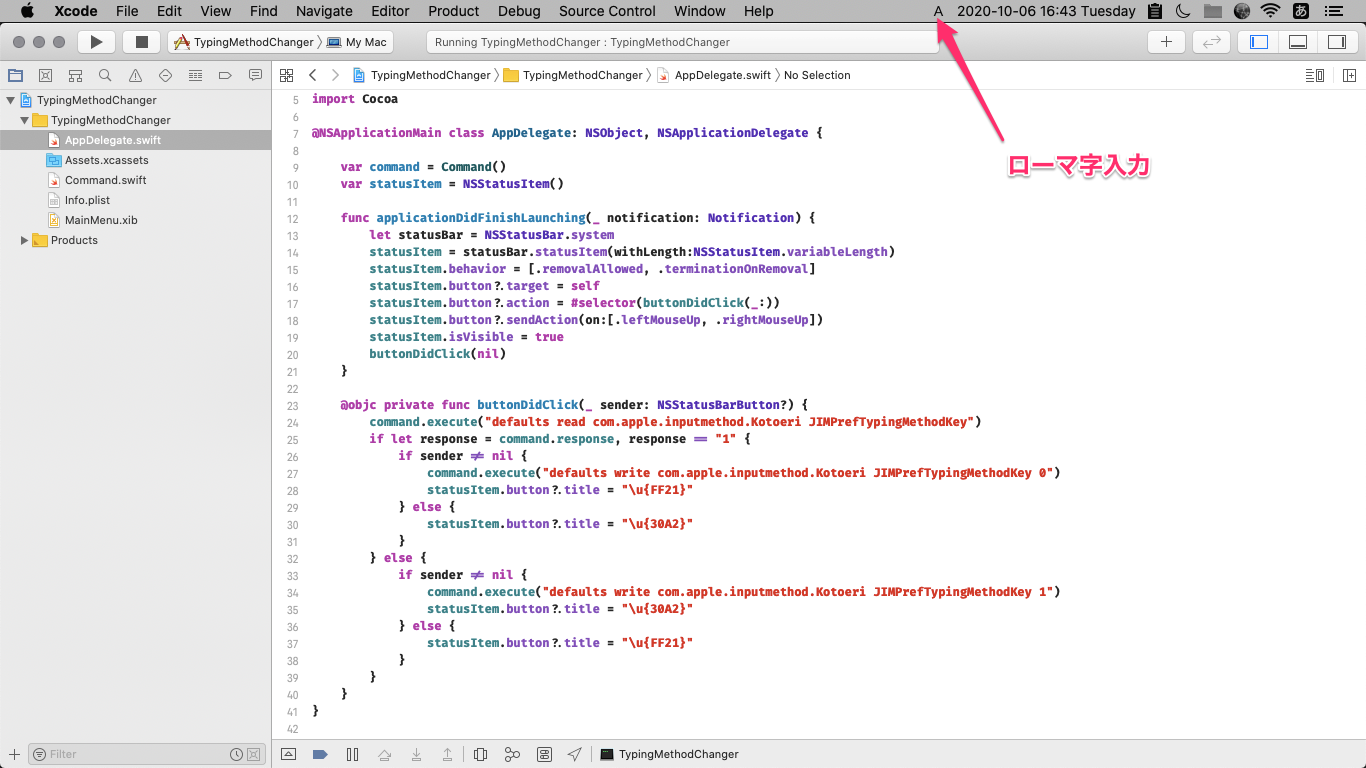The image size is (1366, 768).
Task: Open the breakpoint navigator icon
Action: click(225, 75)
